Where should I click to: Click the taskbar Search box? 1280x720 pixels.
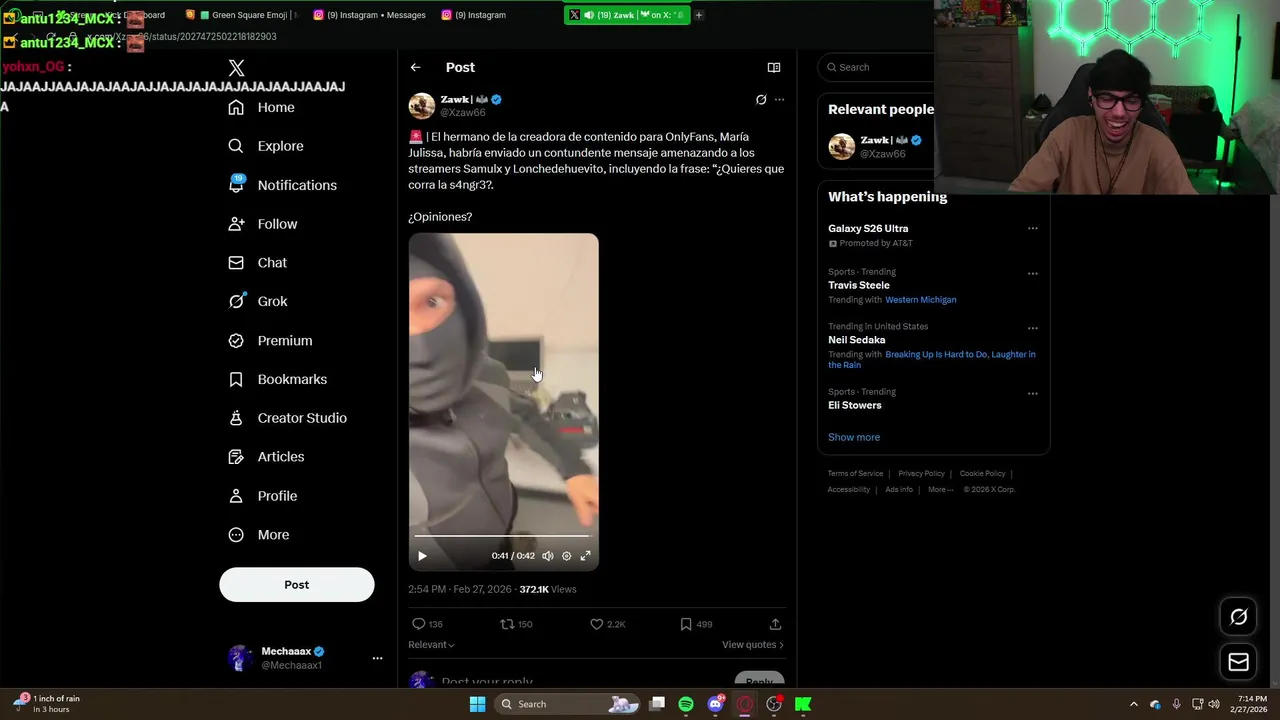tap(567, 704)
